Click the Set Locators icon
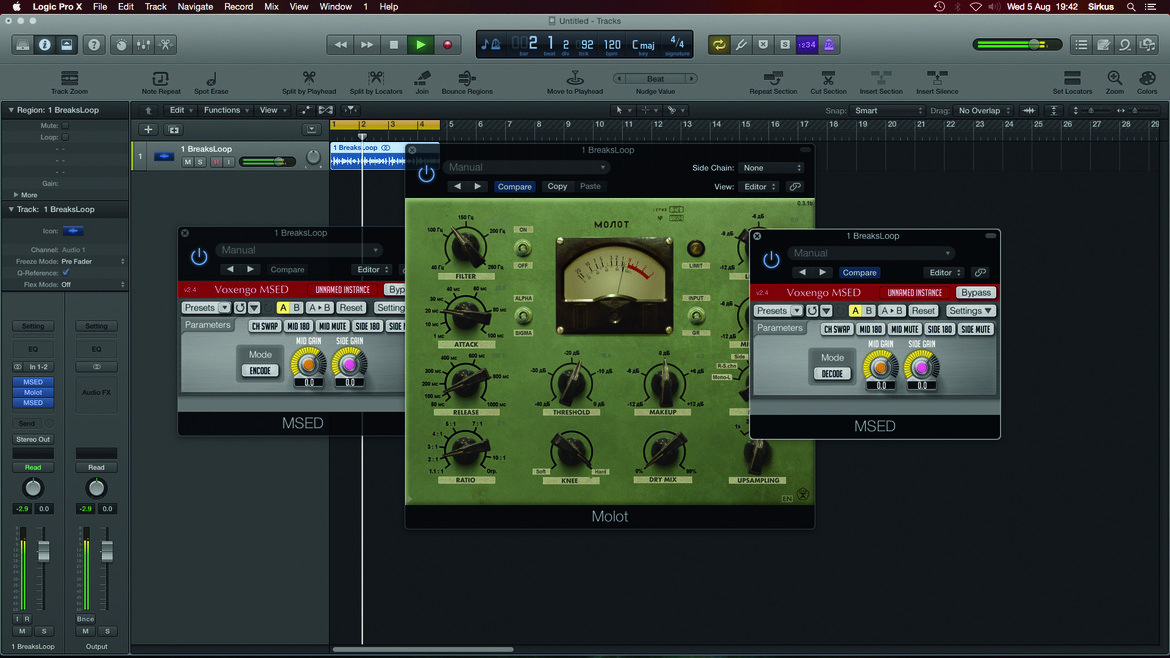The width and height of the screenshot is (1170, 658). pos(1072,78)
